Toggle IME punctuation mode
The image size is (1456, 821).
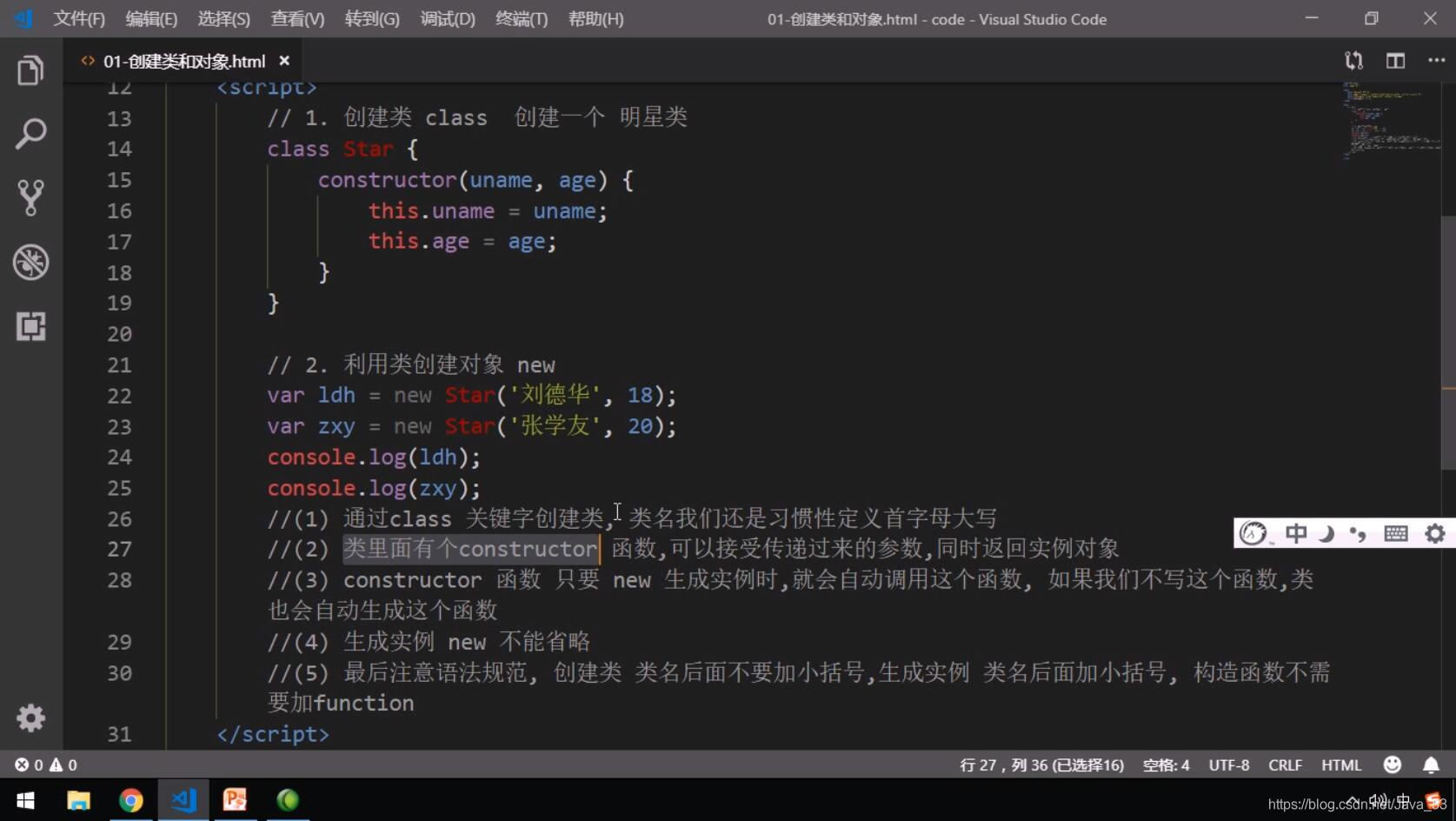pos(1358,533)
